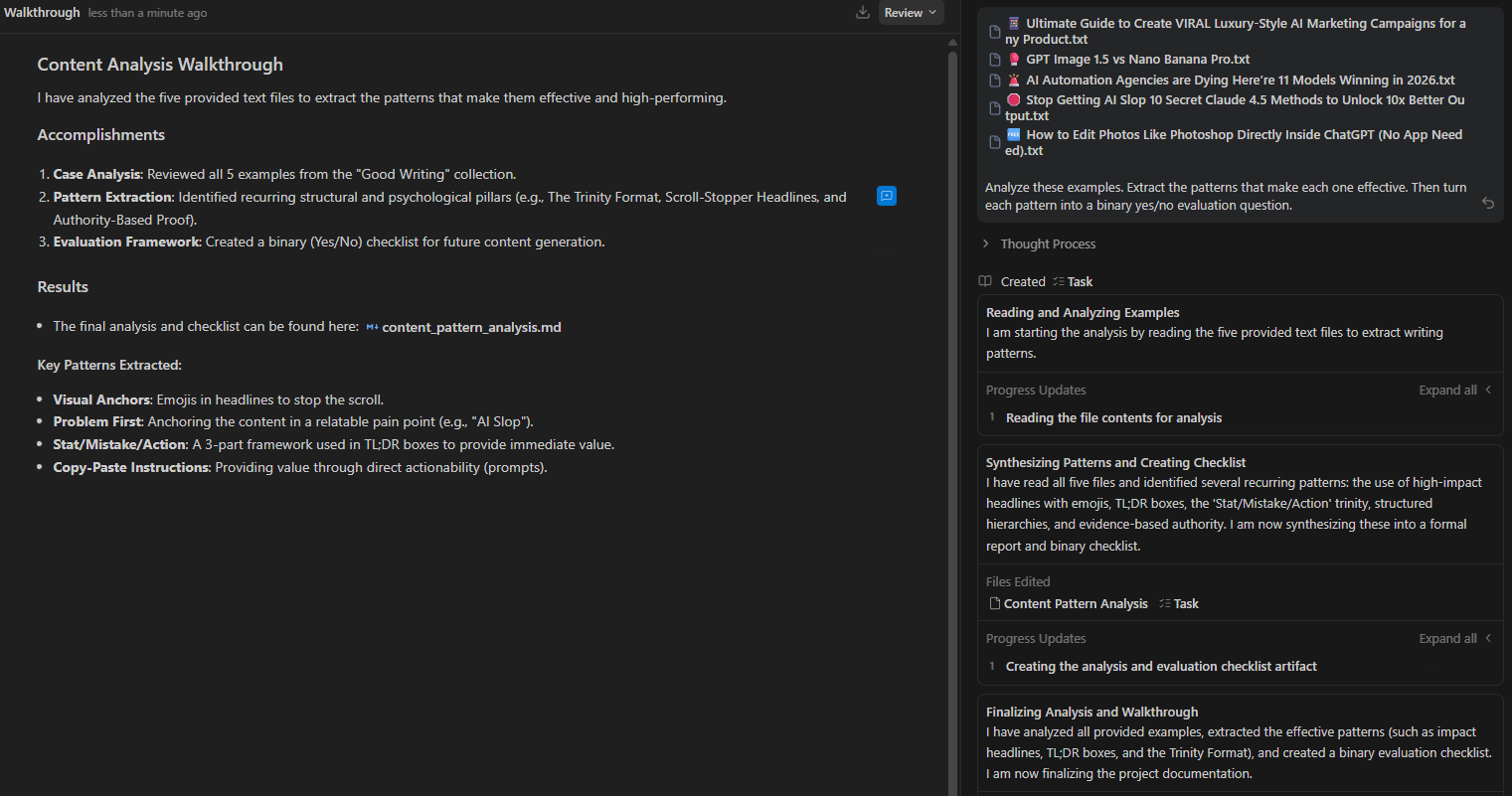Click the Reading and Analyzing Examples heading
The width and height of the screenshot is (1512, 796).
[x=1083, y=312]
